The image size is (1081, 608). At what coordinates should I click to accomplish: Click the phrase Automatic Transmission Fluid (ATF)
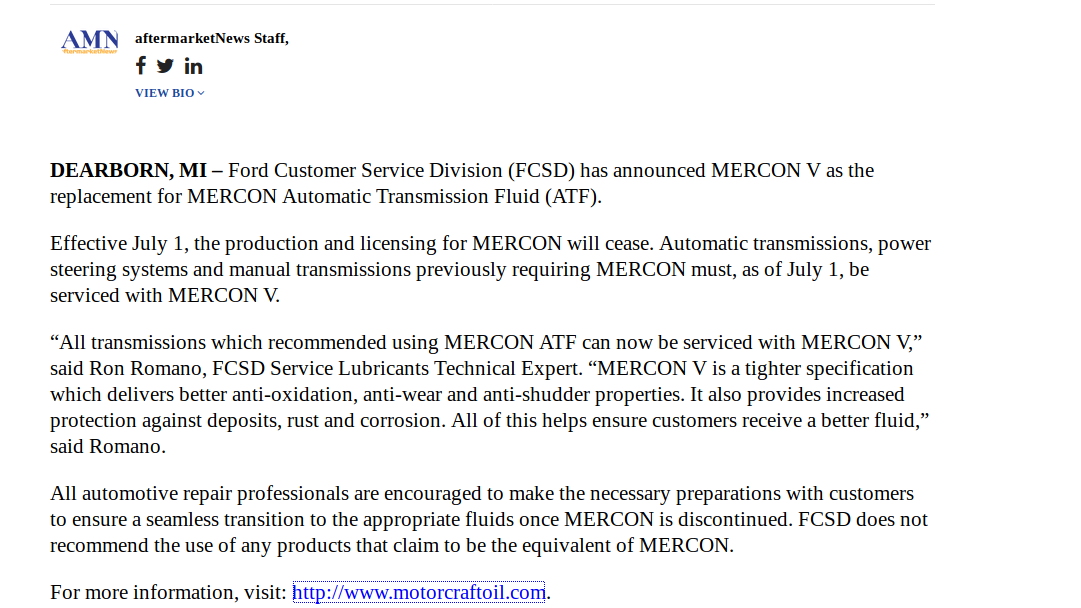pos(442,196)
